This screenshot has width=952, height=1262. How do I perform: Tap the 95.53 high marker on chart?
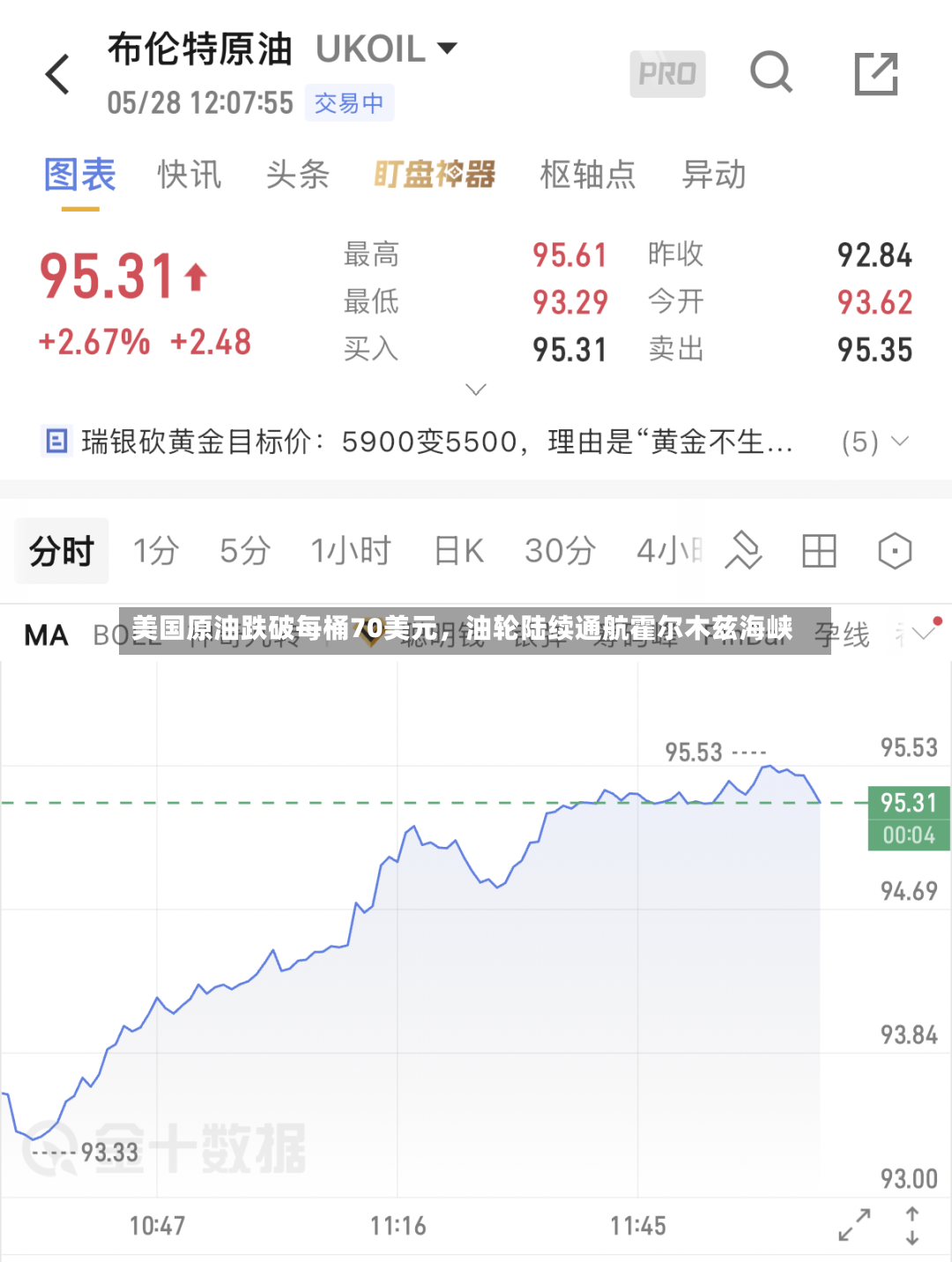click(x=694, y=753)
